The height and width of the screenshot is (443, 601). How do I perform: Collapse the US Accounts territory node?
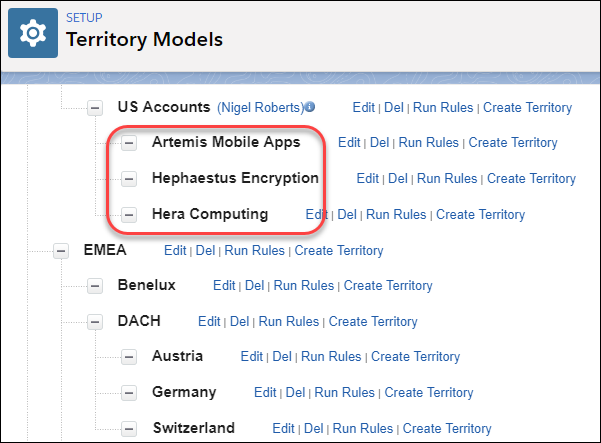(95, 108)
